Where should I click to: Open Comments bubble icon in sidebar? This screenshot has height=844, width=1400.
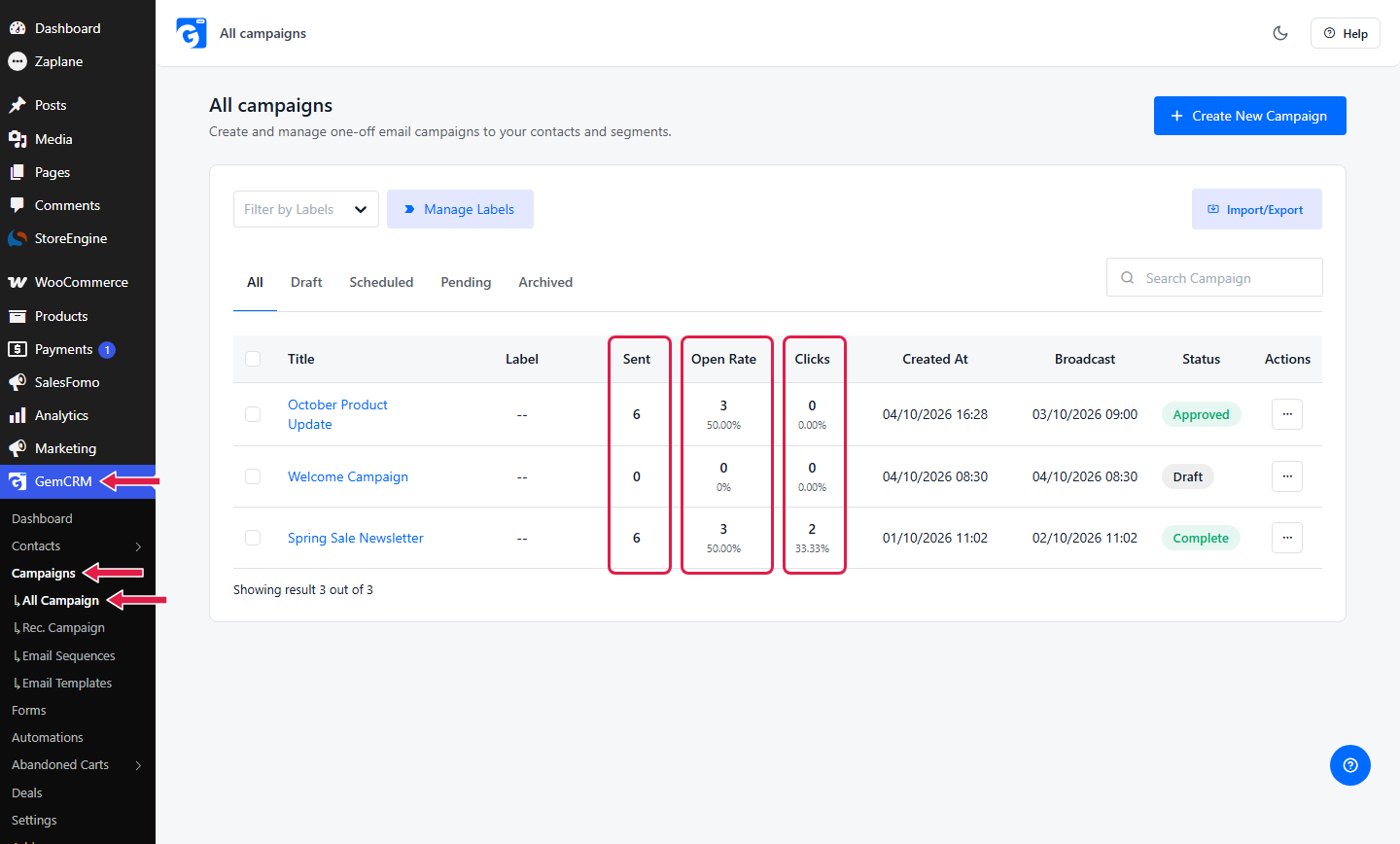(x=17, y=205)
